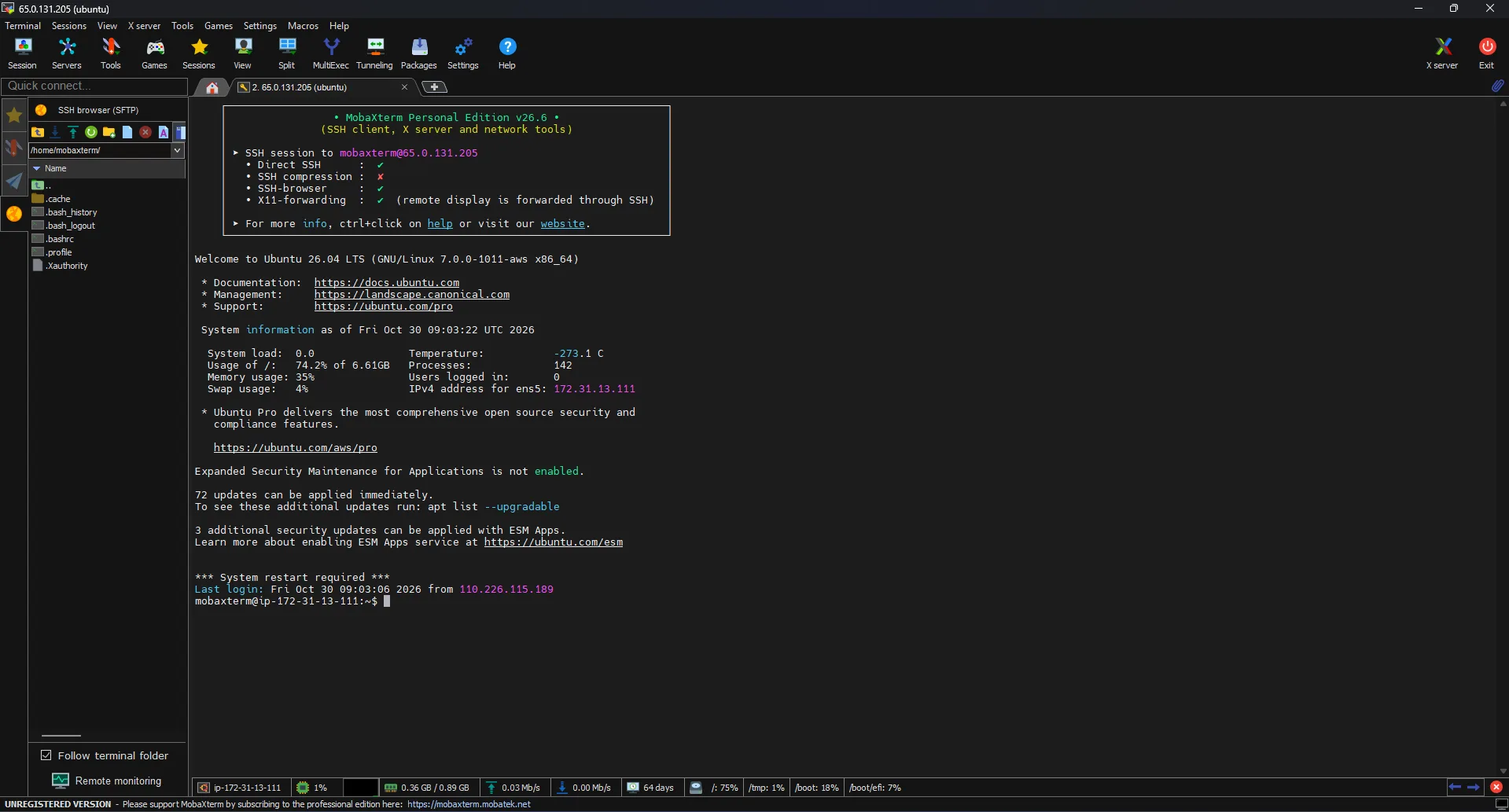Open the mobaxterm.mobatek.net link in footer

[469, 804]
